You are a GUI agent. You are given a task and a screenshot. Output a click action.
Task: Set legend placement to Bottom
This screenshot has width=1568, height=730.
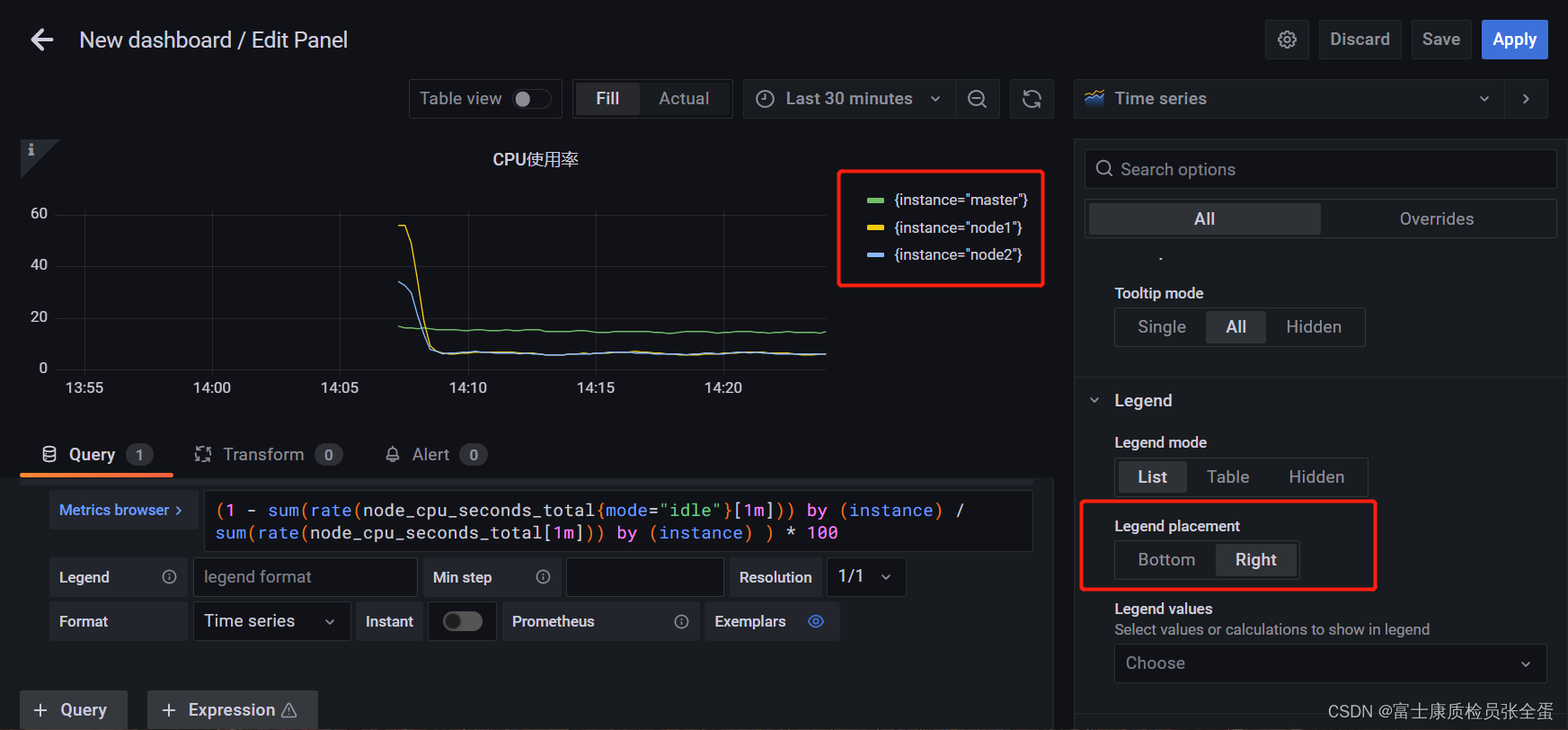(x=1166, y=560)
